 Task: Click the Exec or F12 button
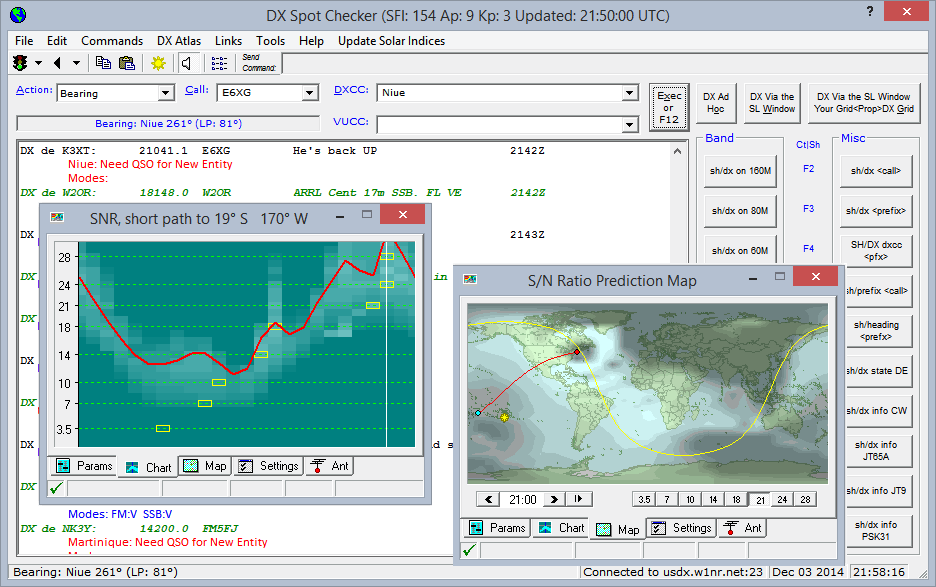coord(669,107)
